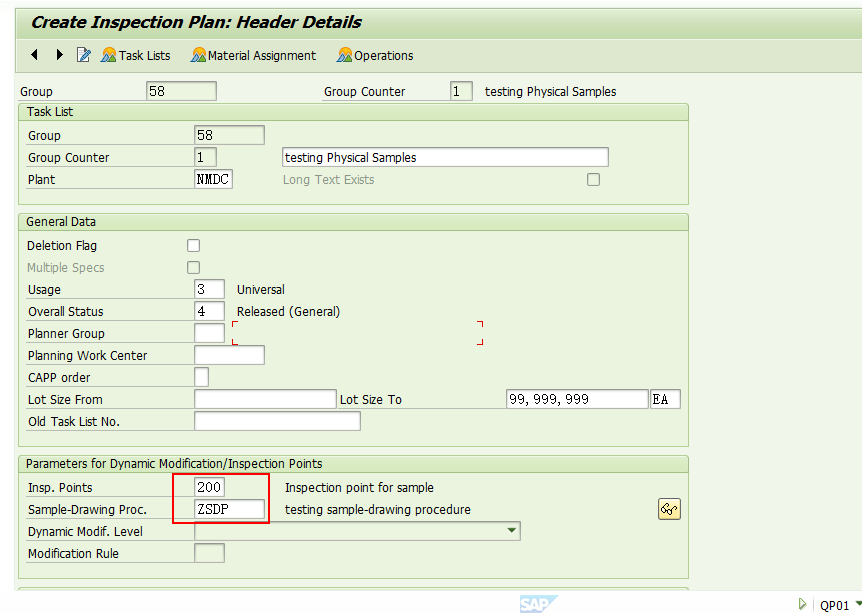The image size is (862, 613).
Task: Click the Insp. Points field with 200
Action: (x=209, y=487)
